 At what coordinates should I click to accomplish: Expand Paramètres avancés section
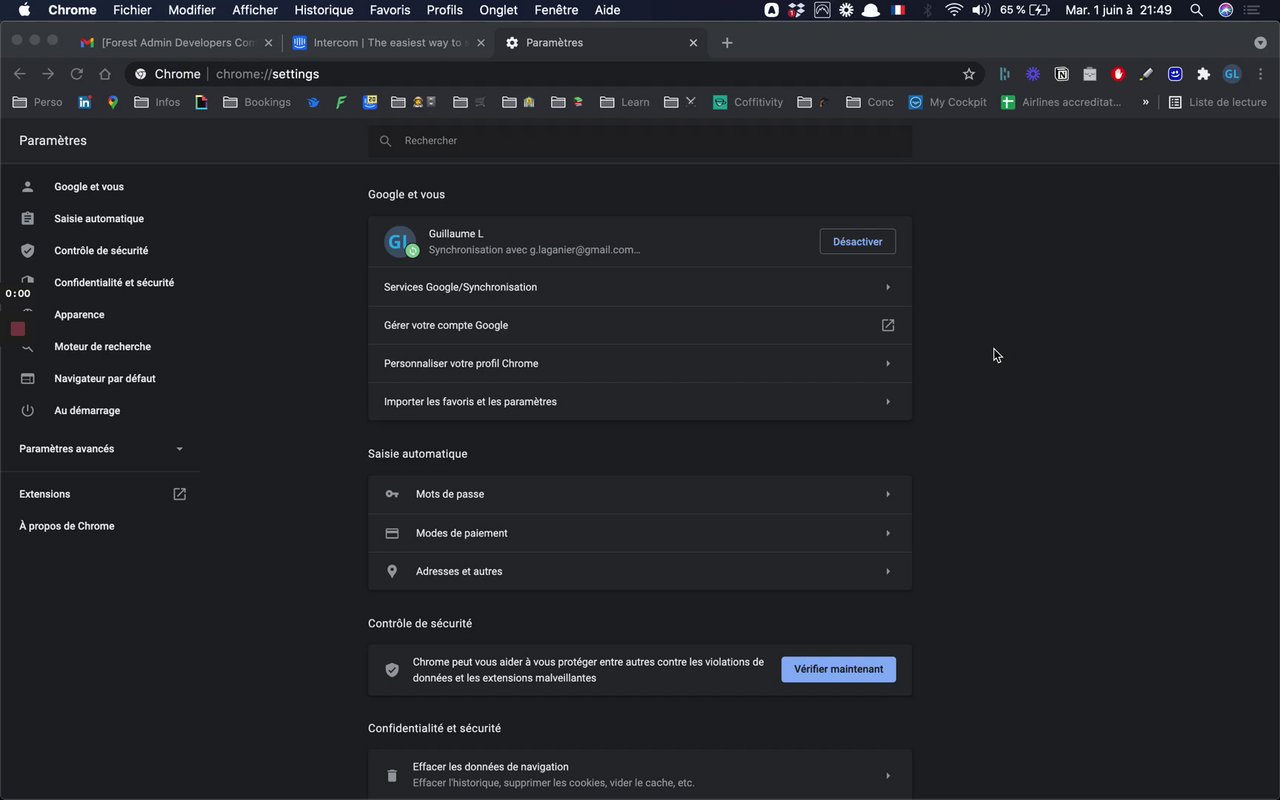[x=101, y=449]
